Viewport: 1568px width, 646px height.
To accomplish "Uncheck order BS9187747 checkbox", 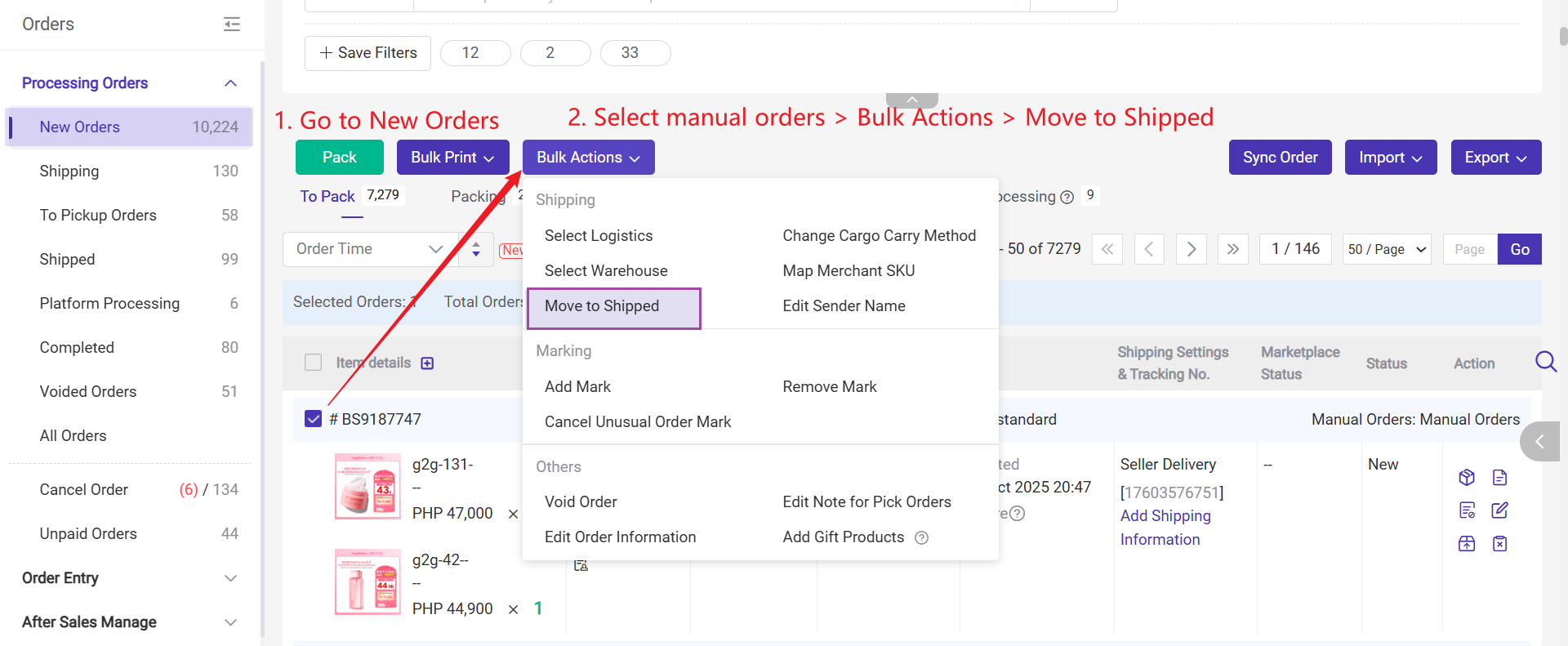I will pyautogui.click(x=313, y=419).
